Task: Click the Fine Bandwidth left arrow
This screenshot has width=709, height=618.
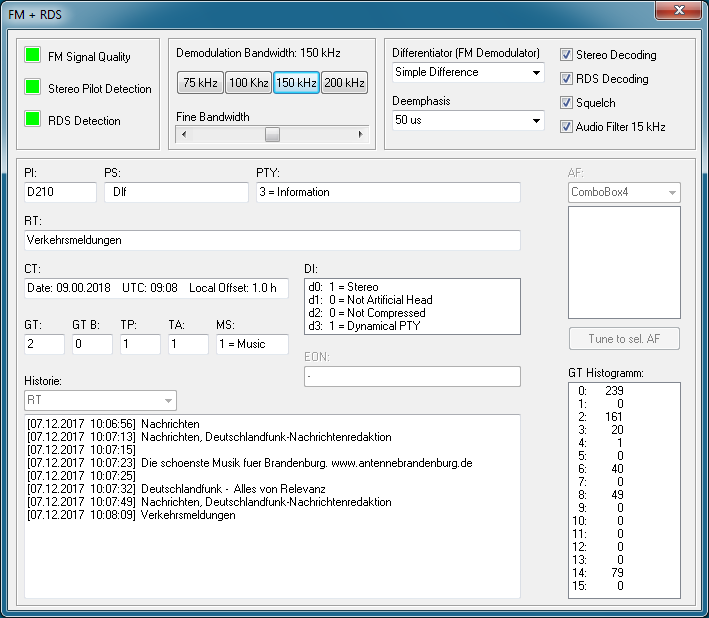Action: pos(184,134)
